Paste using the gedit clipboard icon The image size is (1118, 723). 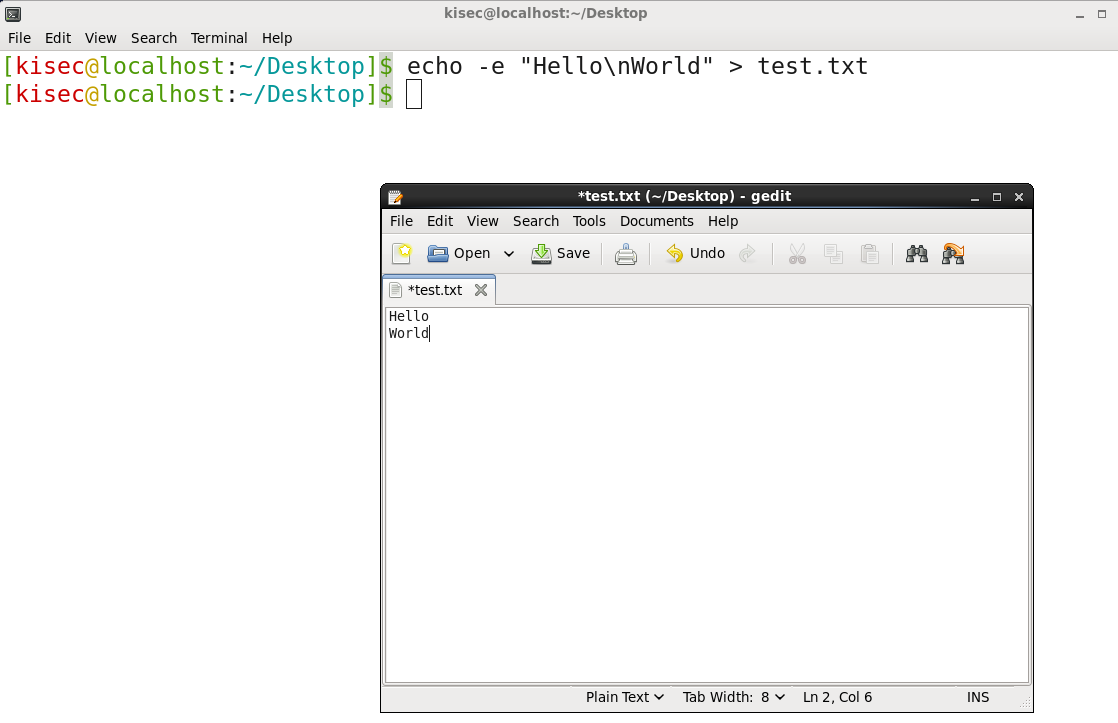tap(869, 254)
